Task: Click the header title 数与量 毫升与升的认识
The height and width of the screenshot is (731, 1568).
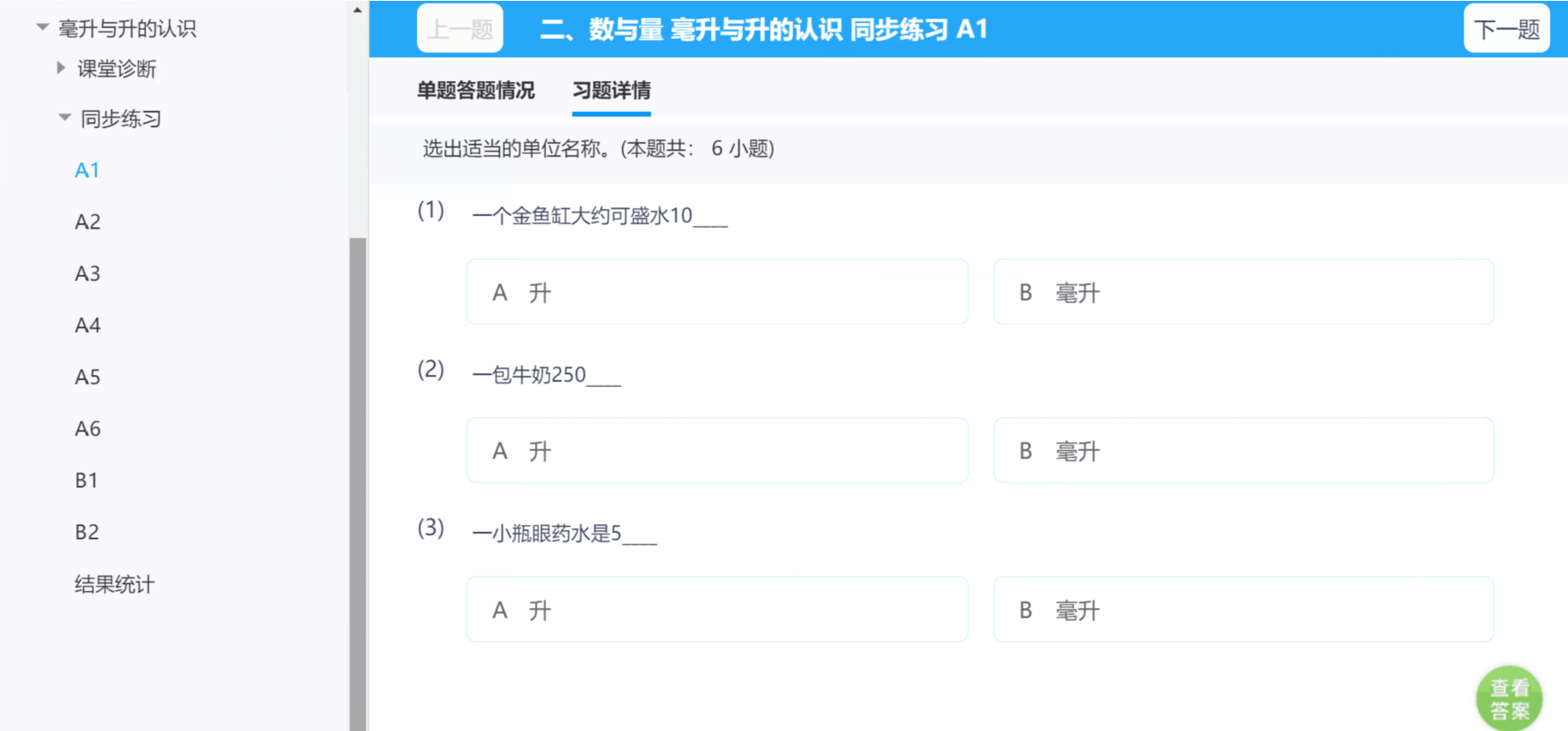Action: (763, 29)
